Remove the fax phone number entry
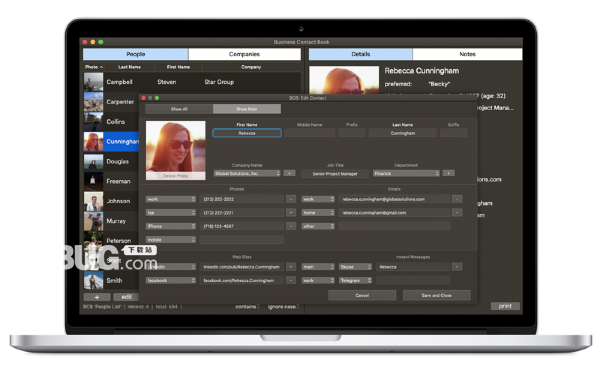Image resolution: width=600 pixels, height=375 pixels. [x=291, y=212]
